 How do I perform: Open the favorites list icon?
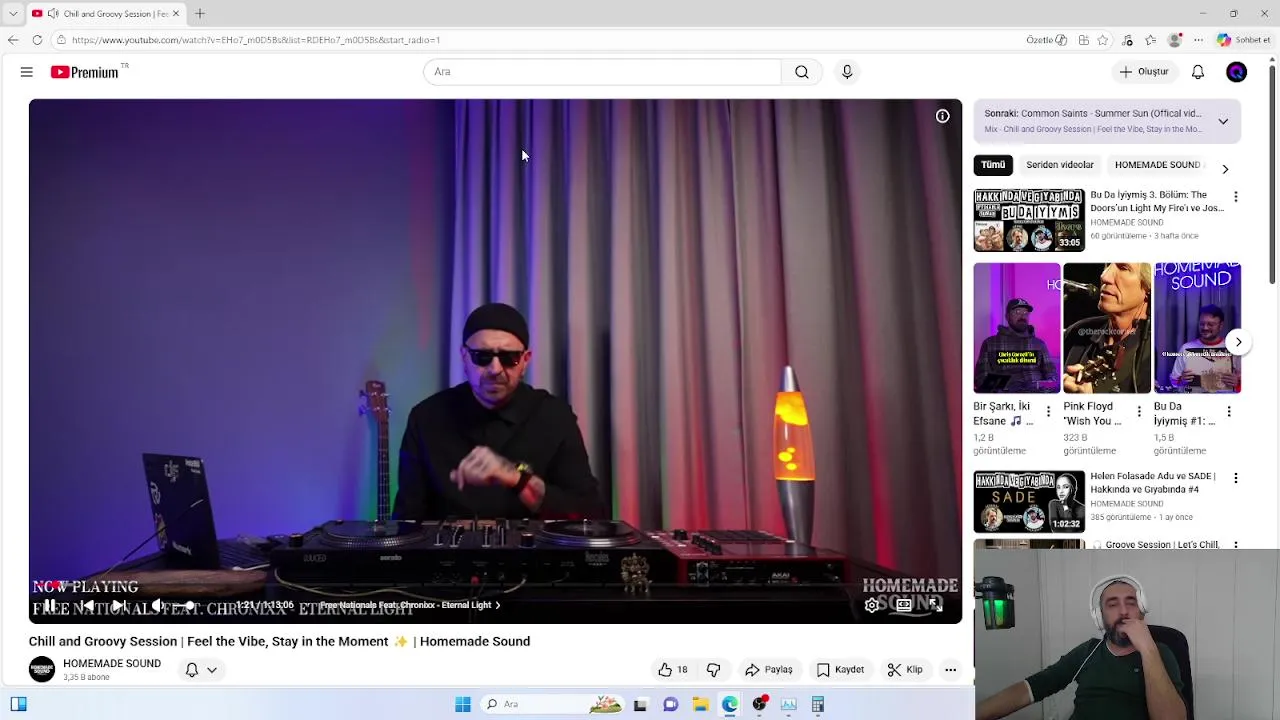coord(1151,40)
